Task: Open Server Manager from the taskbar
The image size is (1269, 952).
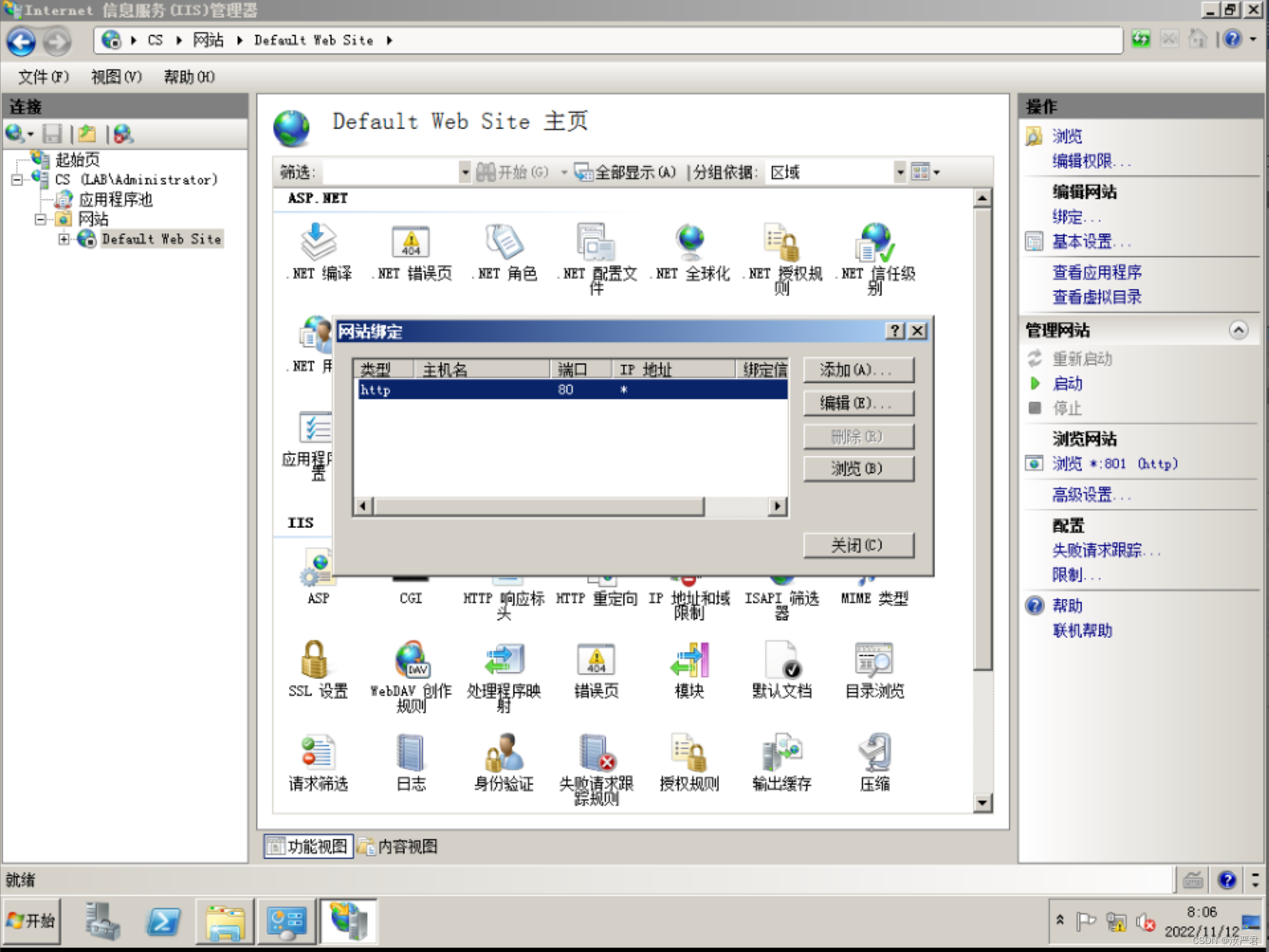Action: (x=101, y=921)
